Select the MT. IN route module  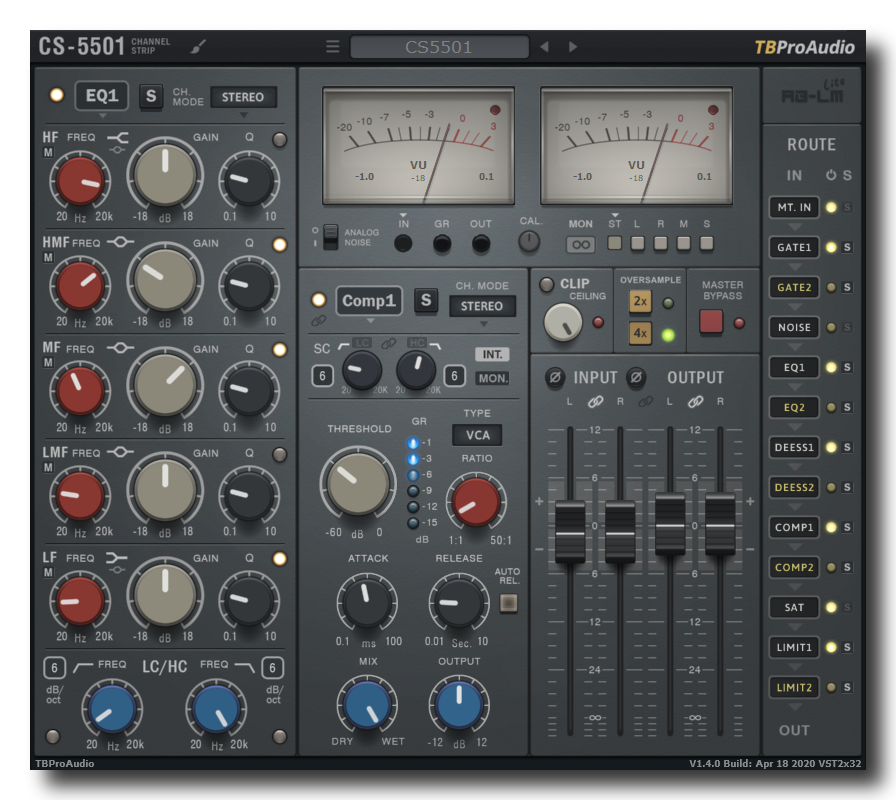794,207
